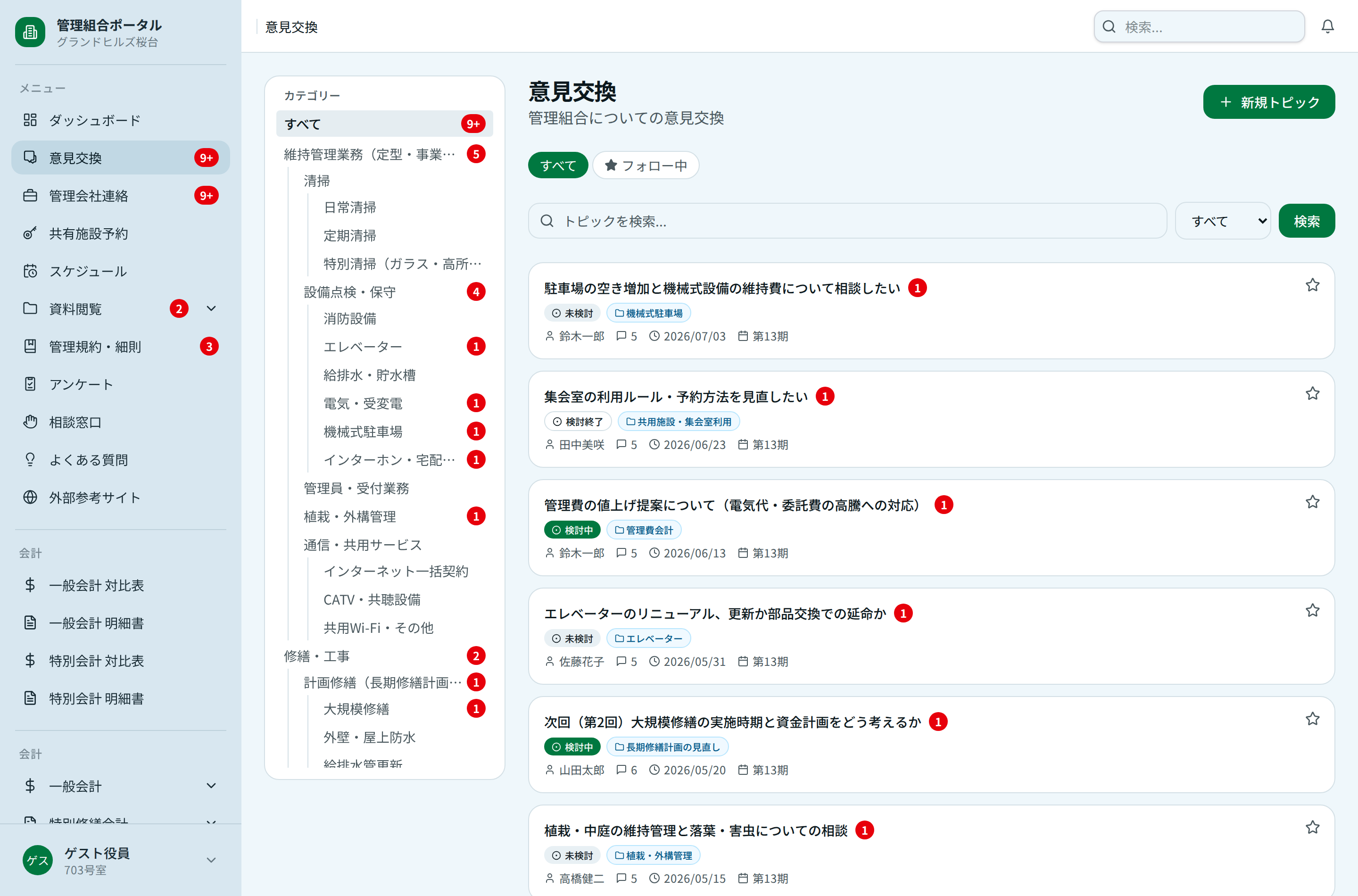Screen dimensions: 1358x896
Task: Click the 相談窓口 hand icon
Action: pyautogui.click(x=30, y=422)
